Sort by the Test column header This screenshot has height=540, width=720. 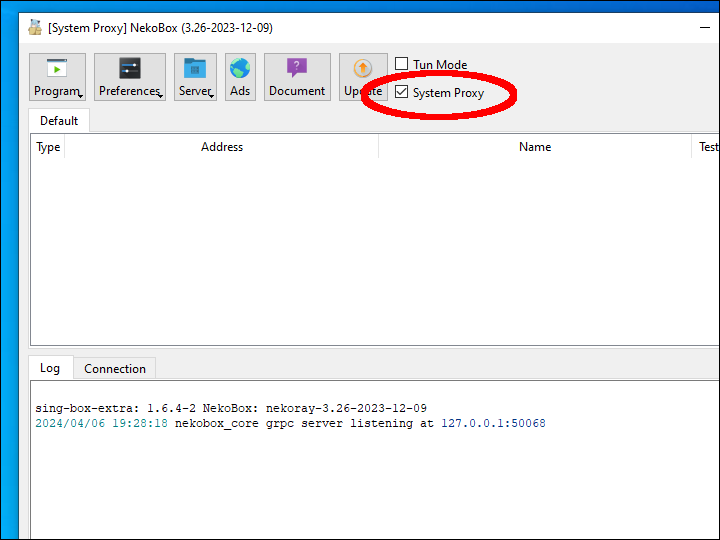[x=706, y=147]
